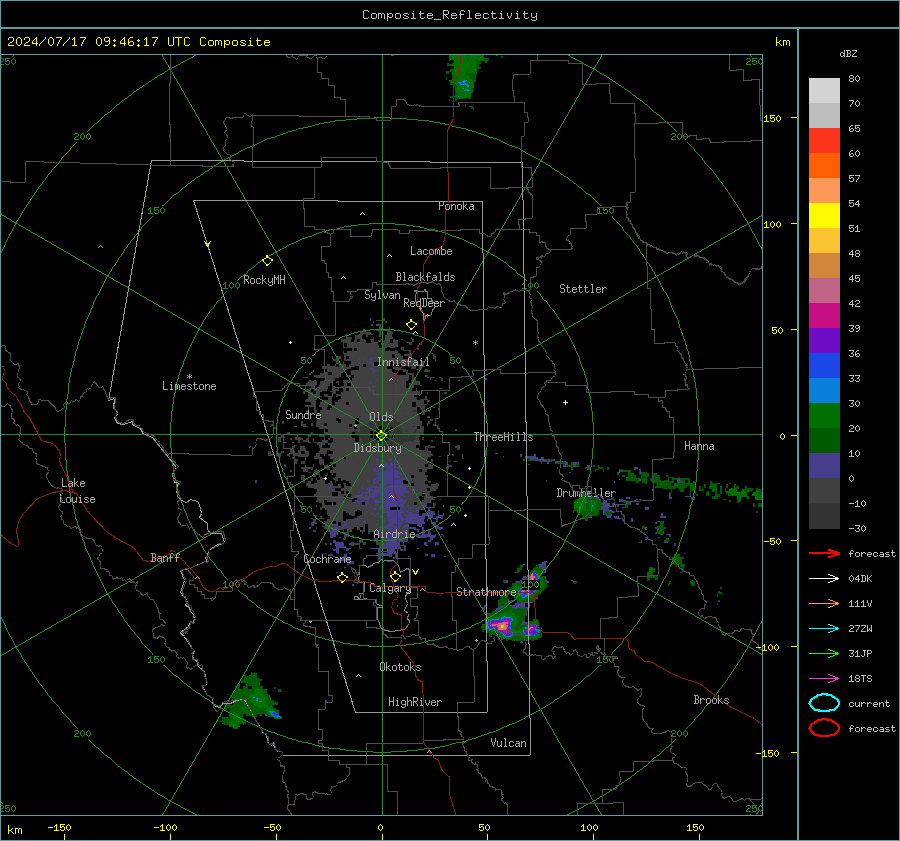This screenshot has width=900, height=841.
Task: Click the orange 111V arrow icon
Action: [824, 603]
